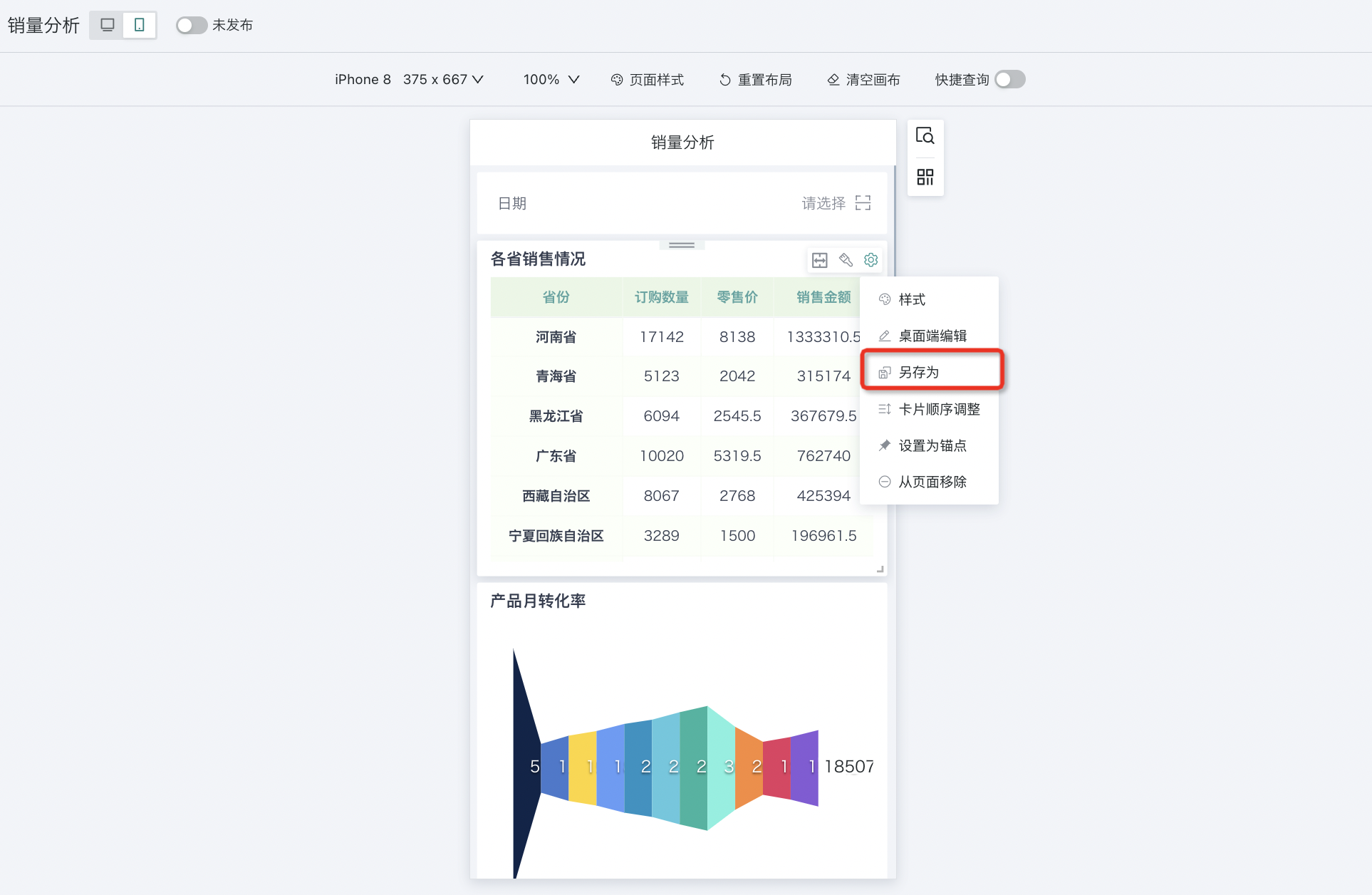Click 重置布局 reset layout button
The width and height of the screenshot is (1372, 895).
[756, 80]
